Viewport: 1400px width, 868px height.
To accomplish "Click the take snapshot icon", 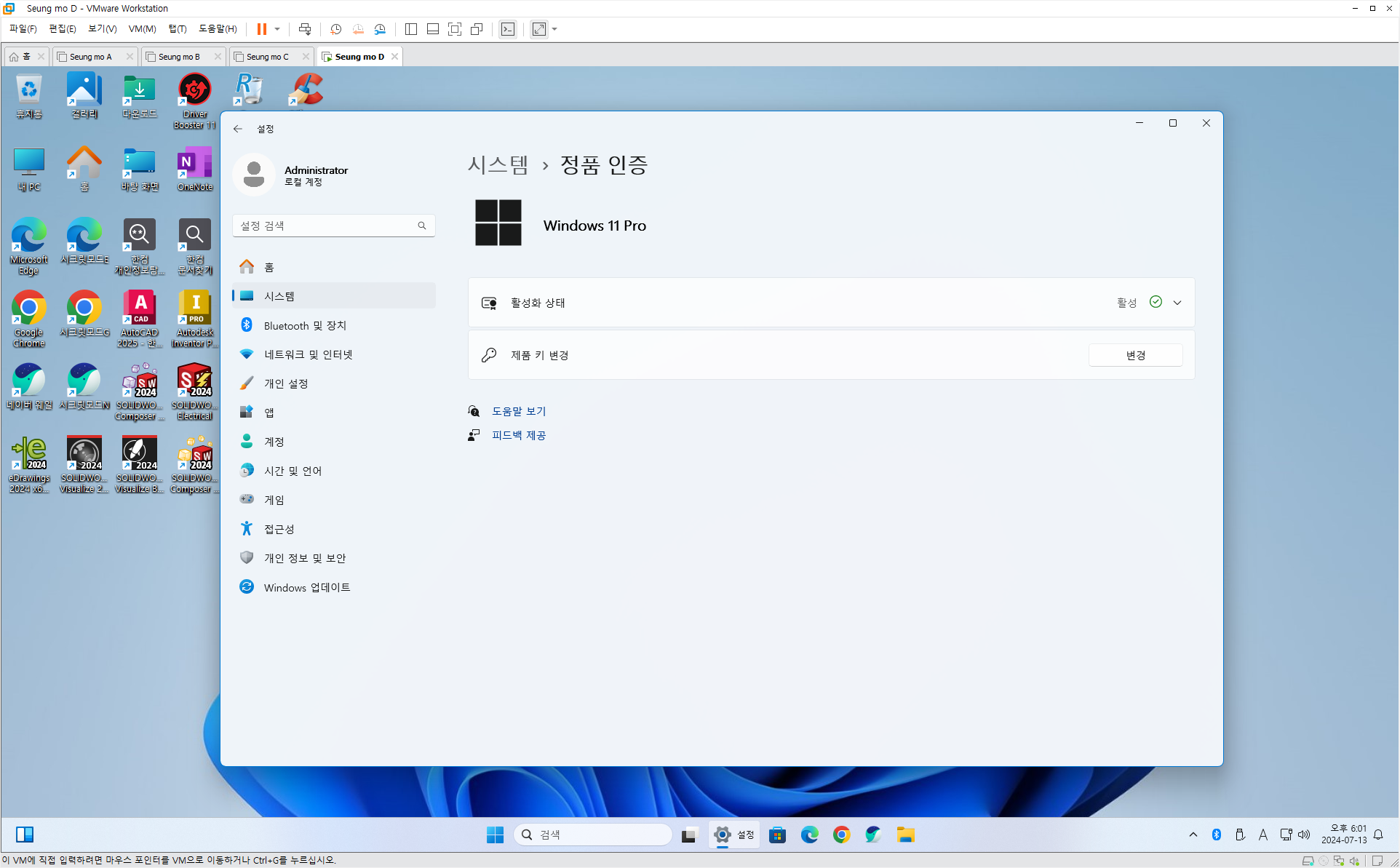I will point(335,29).
